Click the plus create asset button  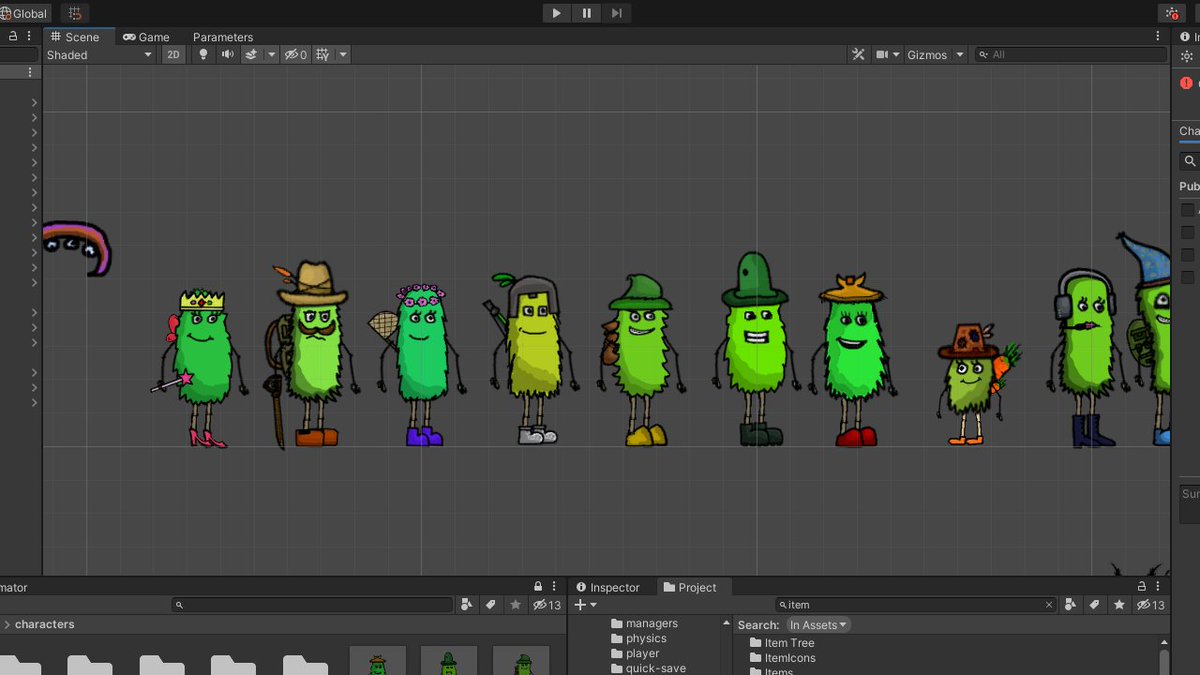(580, 605)
